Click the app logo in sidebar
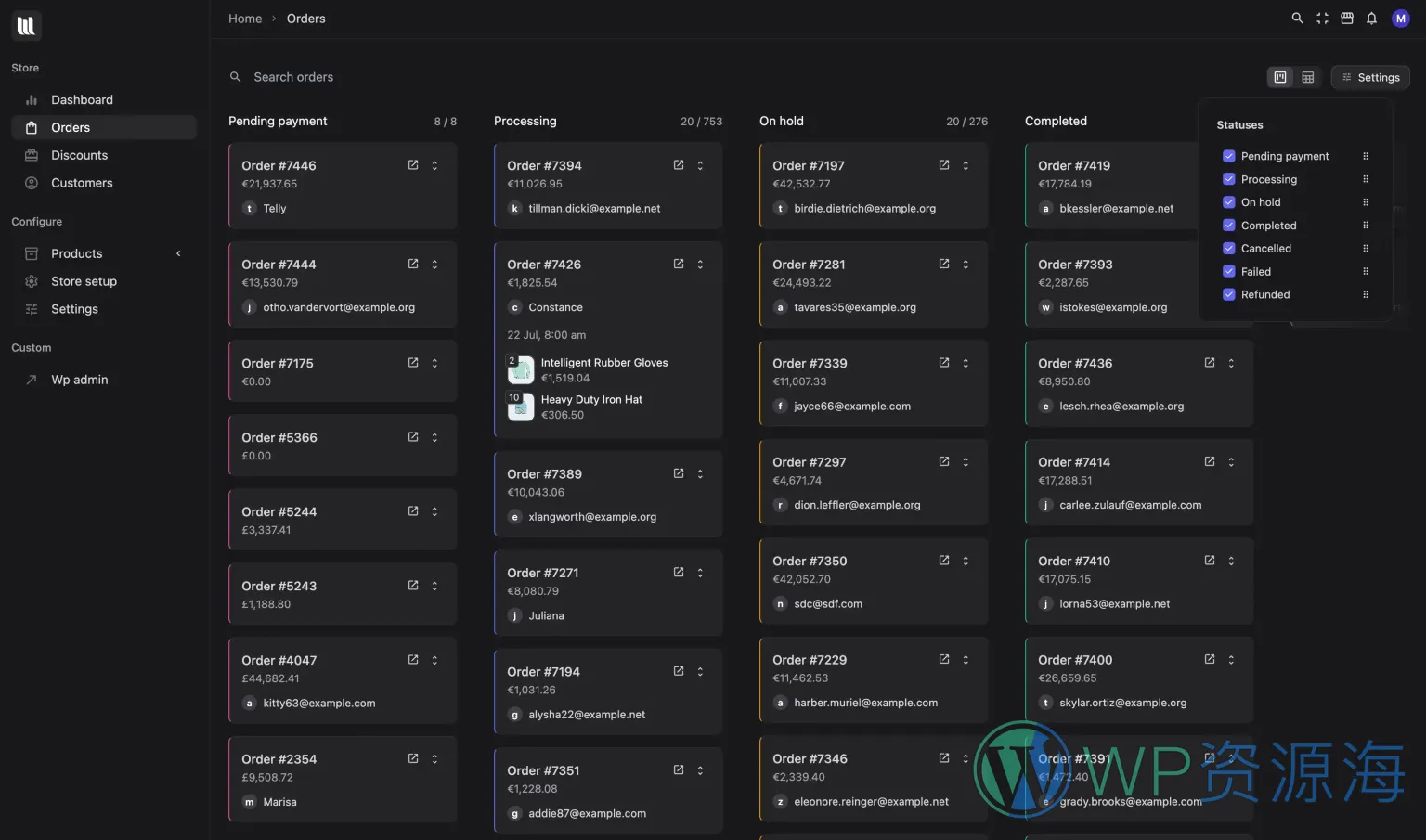 (26, 26)
